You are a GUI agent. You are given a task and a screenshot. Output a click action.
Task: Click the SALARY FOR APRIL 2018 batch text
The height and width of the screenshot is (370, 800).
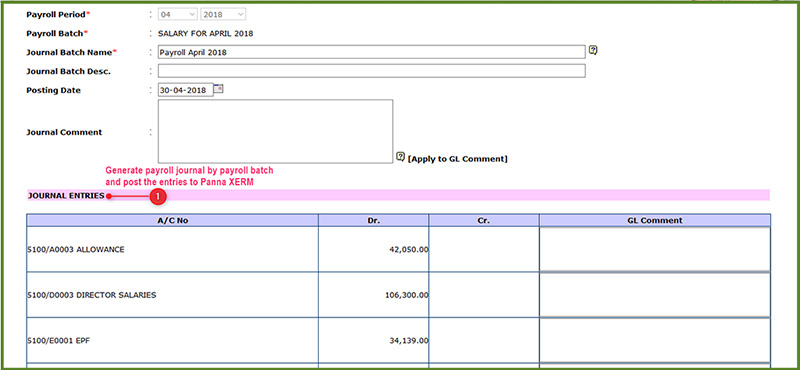(x=206, y=34)
